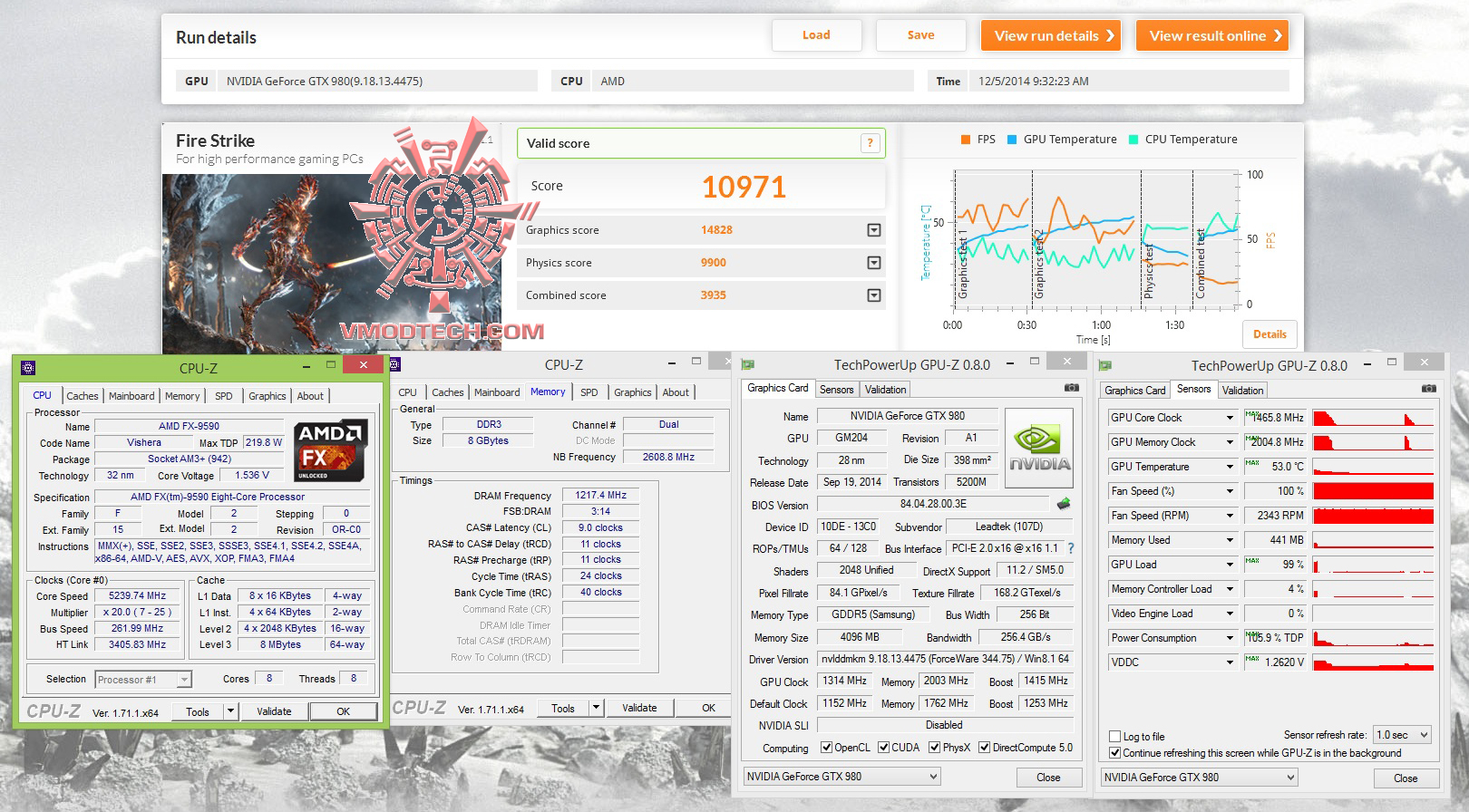The image size is (1469, 812).
Task: Click the Core Speed value 5239.74 MHz
Action: click(x=138, y=596)
